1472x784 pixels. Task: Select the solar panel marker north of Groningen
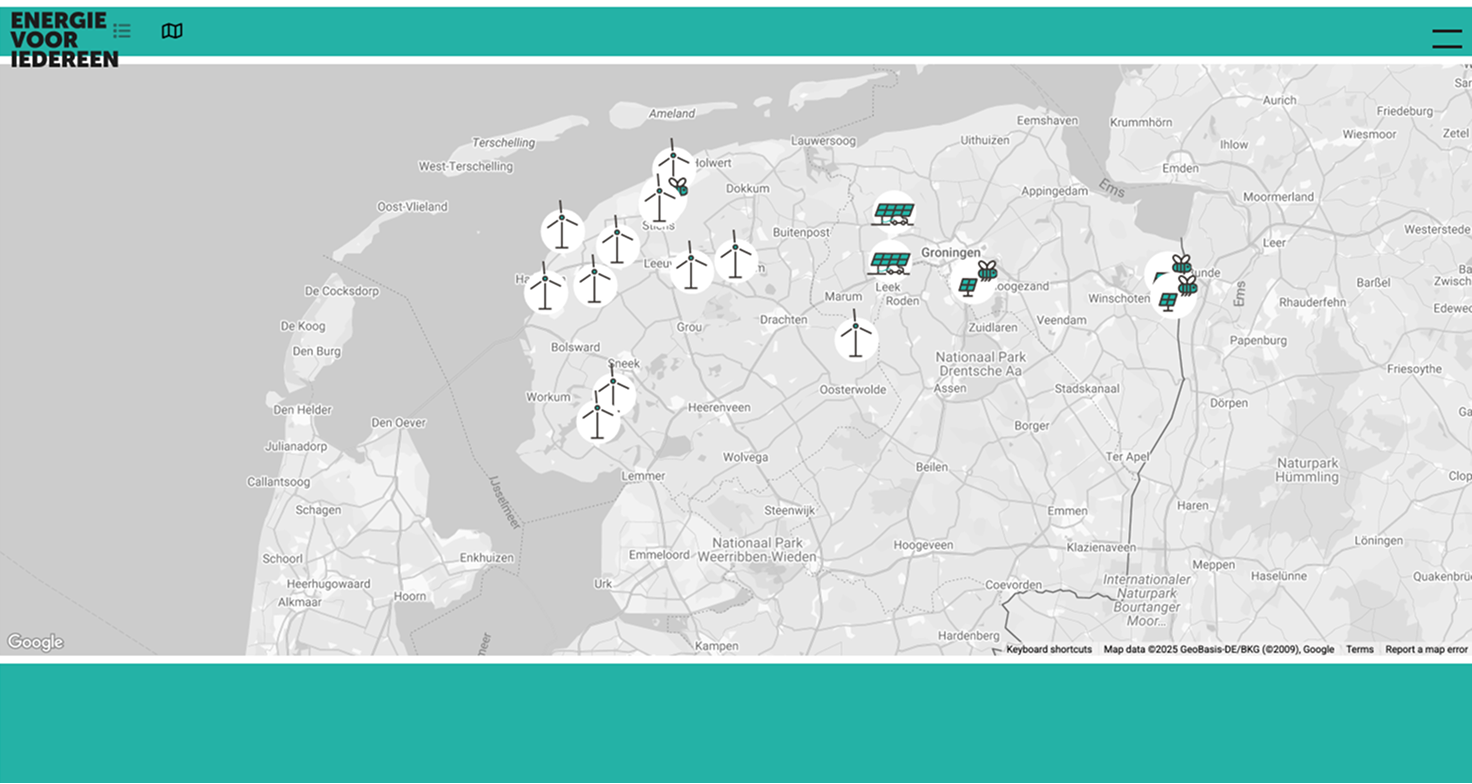click(x=893, y=212)
